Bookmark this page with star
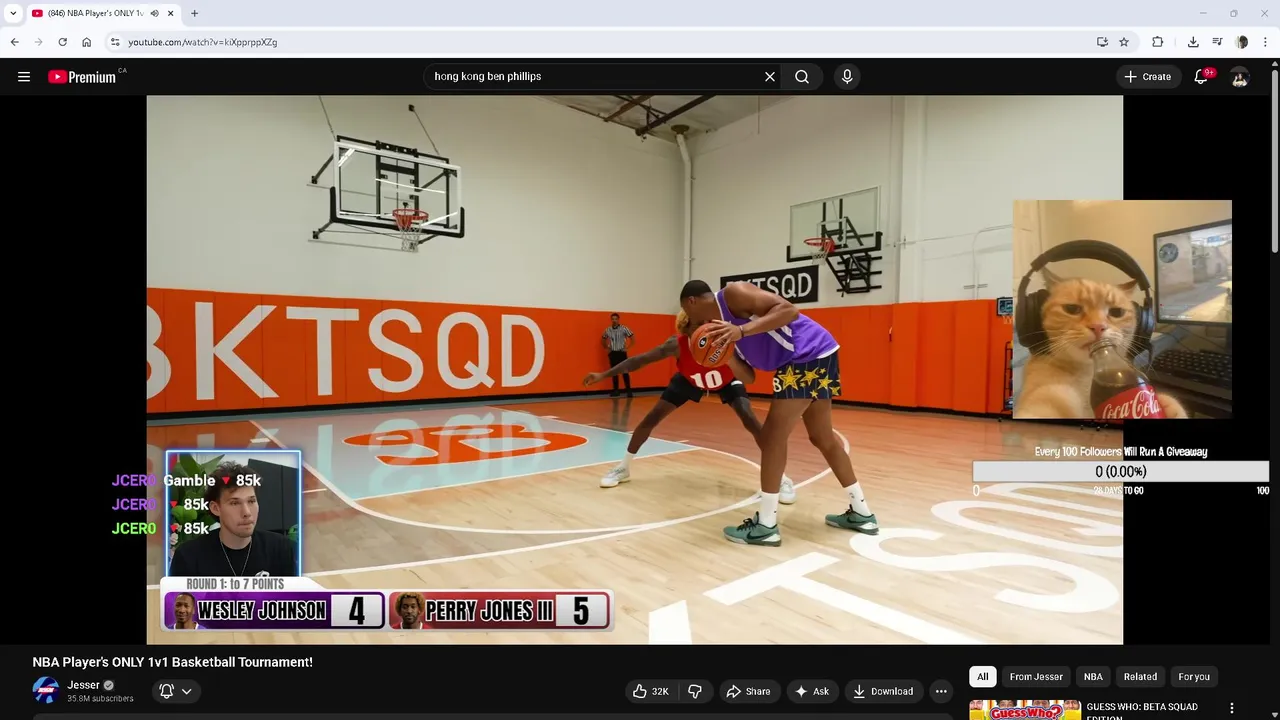1280x720 pixels. click(1124, 42)
